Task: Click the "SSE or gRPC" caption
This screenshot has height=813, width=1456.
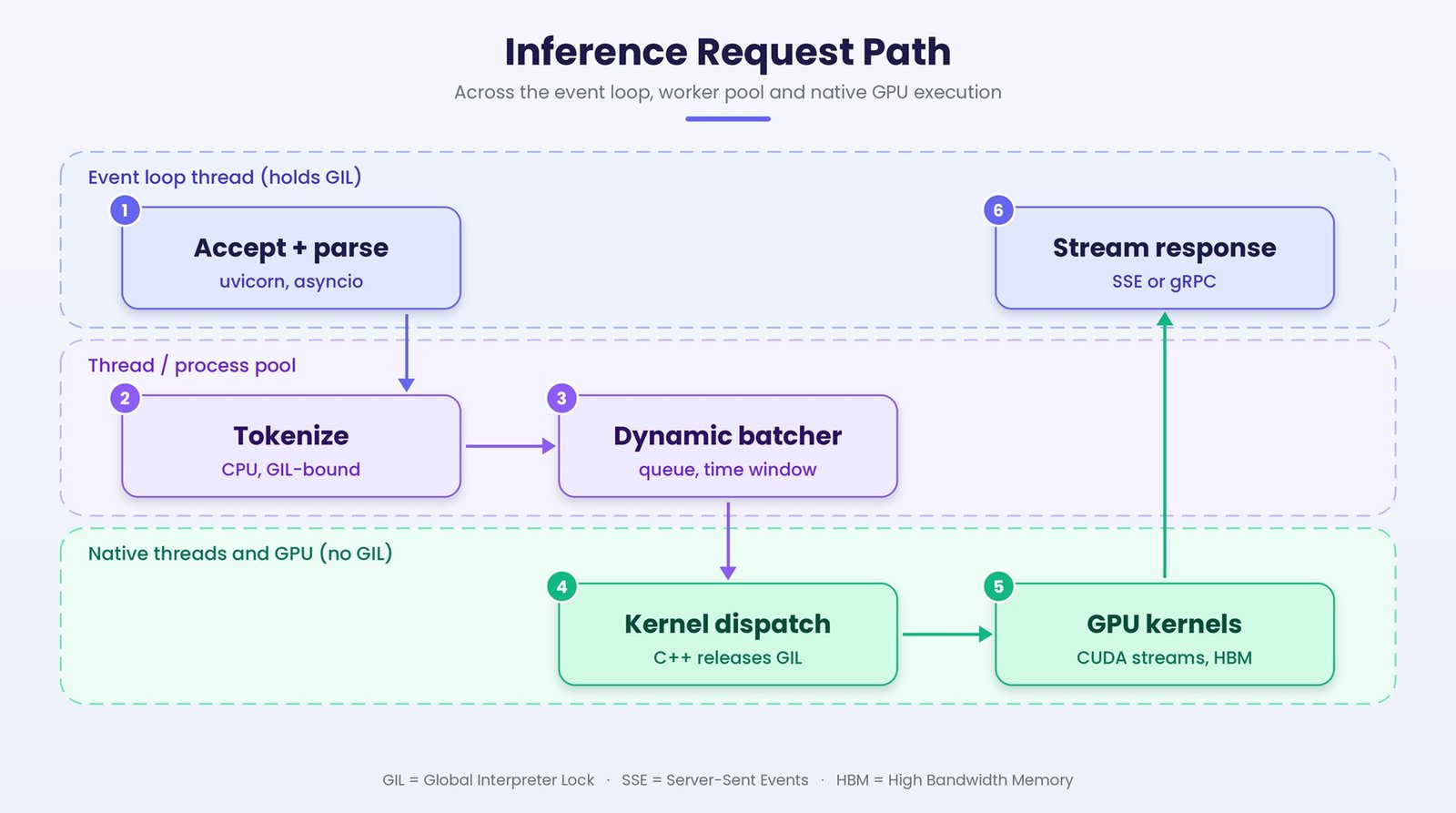Action: click(1165, 281)
